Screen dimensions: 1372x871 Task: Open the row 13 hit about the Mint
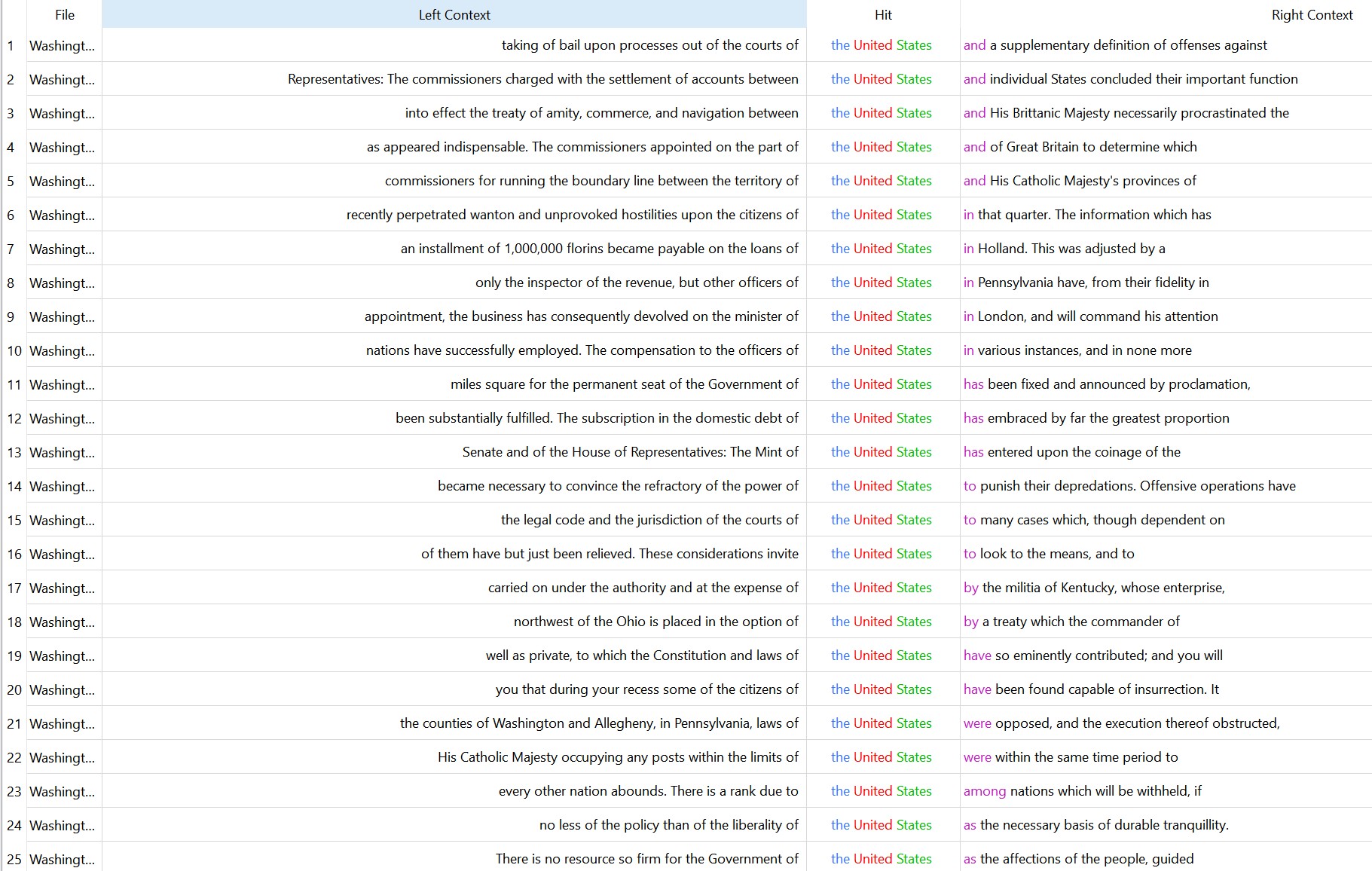(x=881, y=452)
